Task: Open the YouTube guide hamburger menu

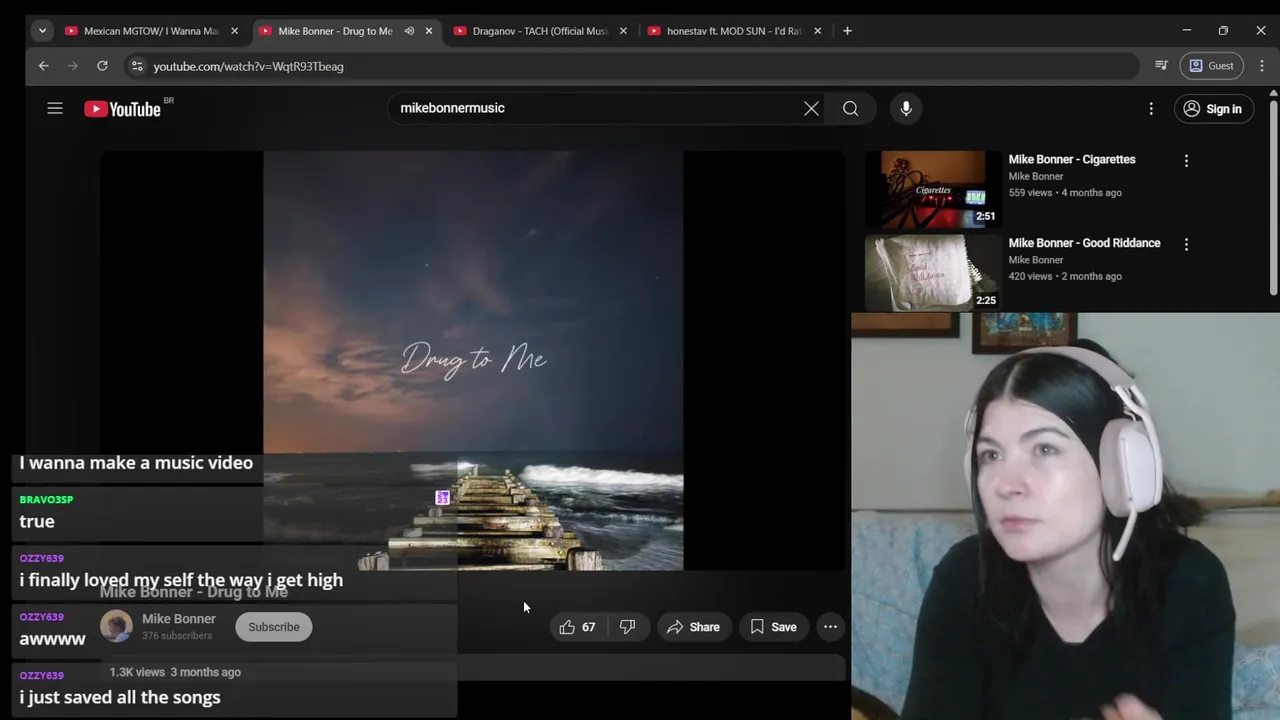Action: (55, 108)
